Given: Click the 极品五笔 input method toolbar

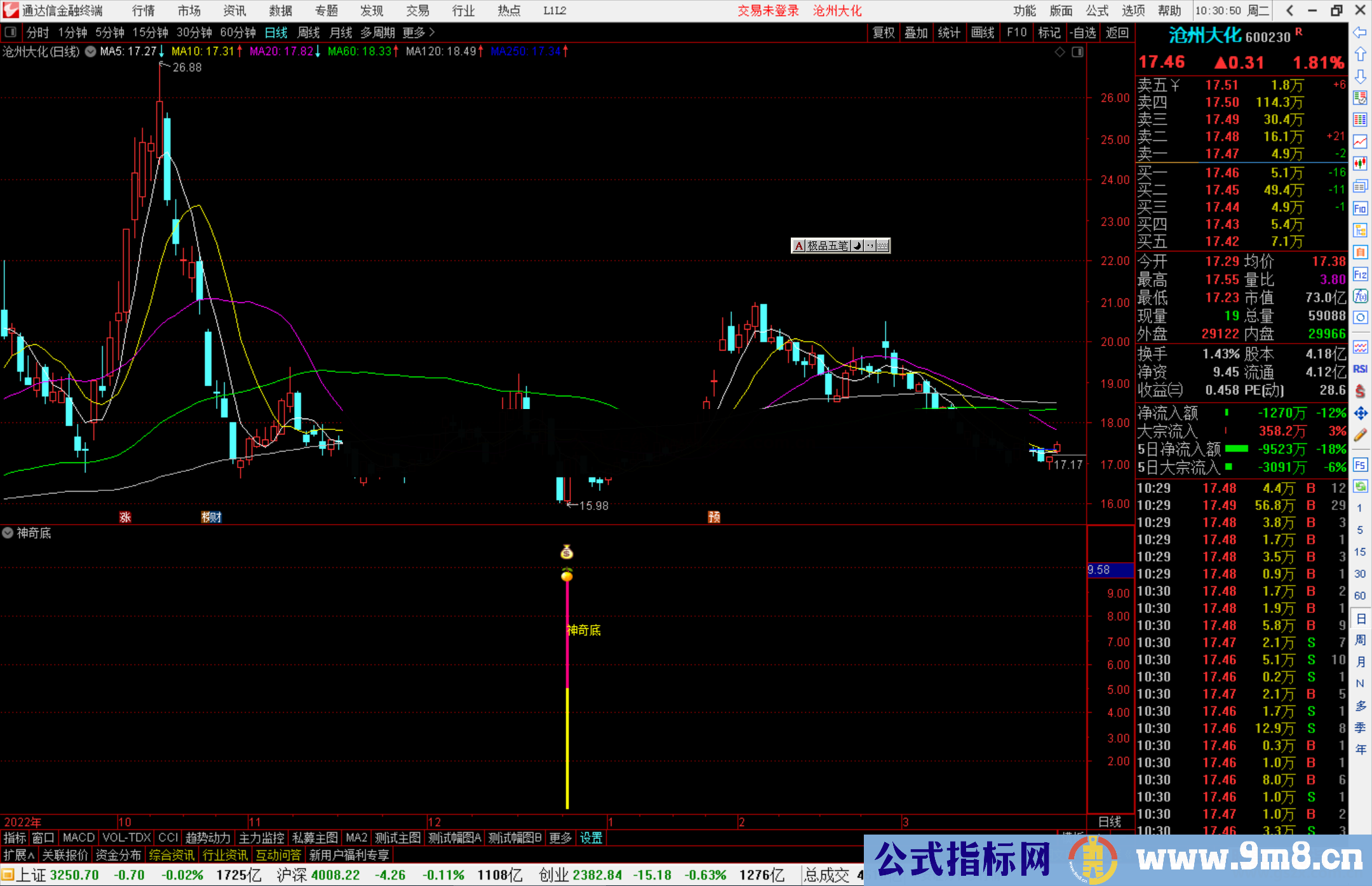Looking at the screenshot, I should point(840,246).
